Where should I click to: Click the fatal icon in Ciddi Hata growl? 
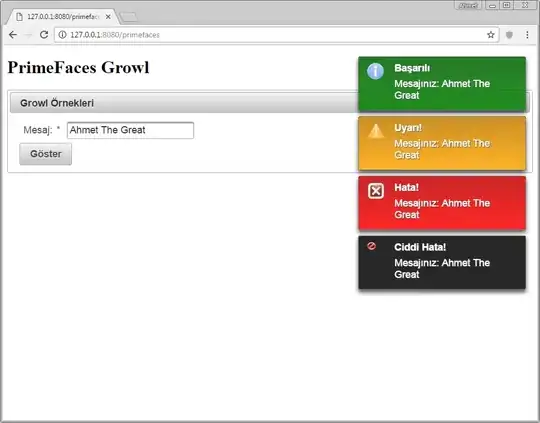point(371,246)
